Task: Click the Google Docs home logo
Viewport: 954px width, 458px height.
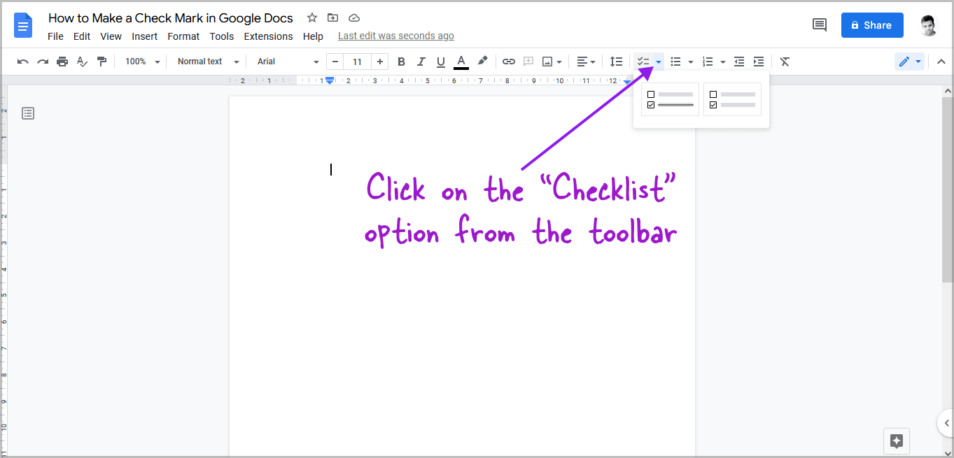Action: point(23,26)
